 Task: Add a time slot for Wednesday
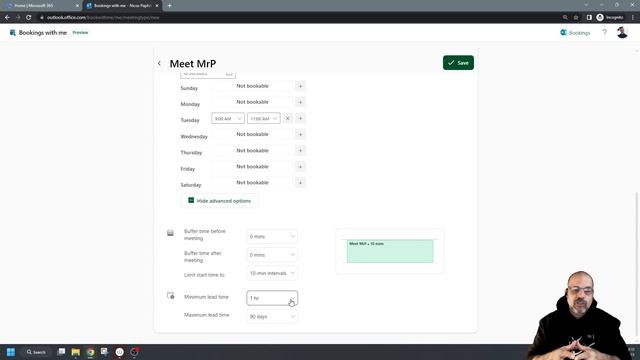[300, 134]
